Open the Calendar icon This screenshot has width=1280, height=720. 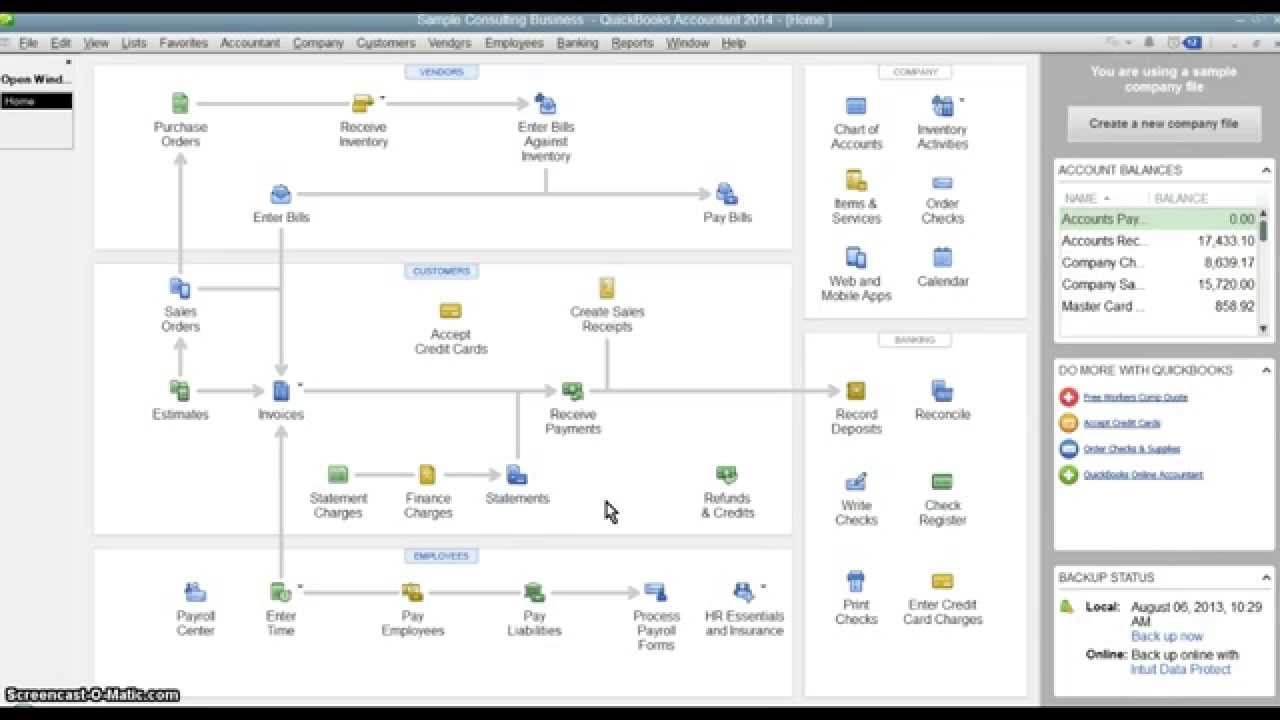(942, 258)
